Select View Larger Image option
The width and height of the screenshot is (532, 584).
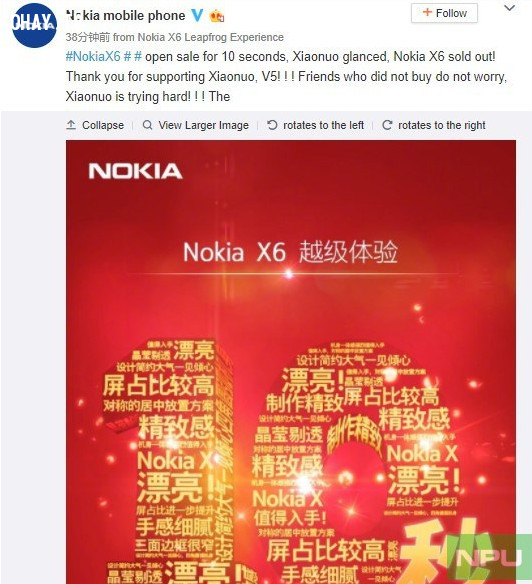[203, 125]
